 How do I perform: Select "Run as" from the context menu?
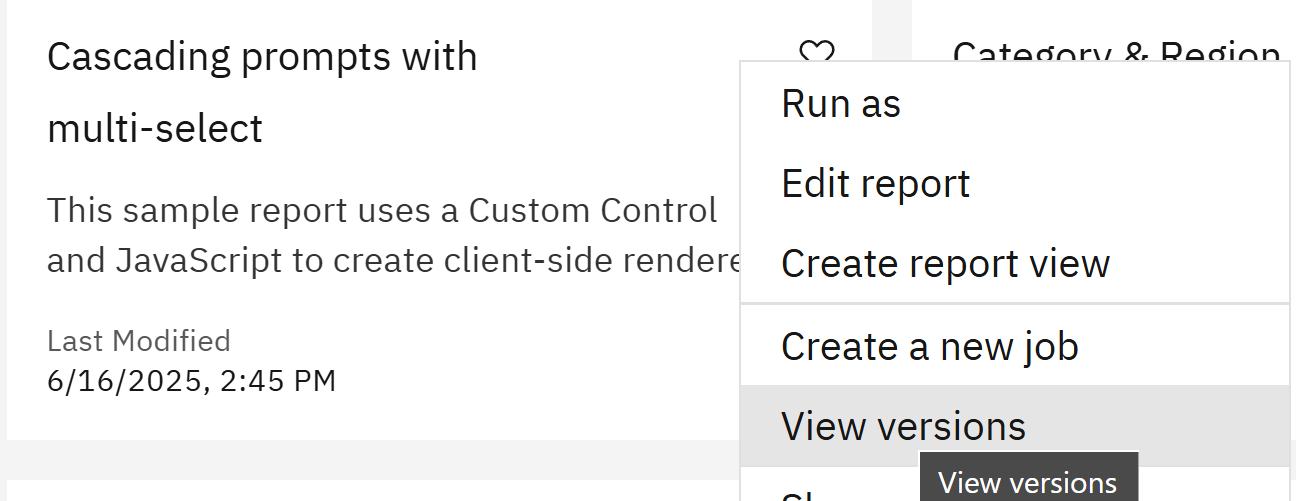click(840, 104)
